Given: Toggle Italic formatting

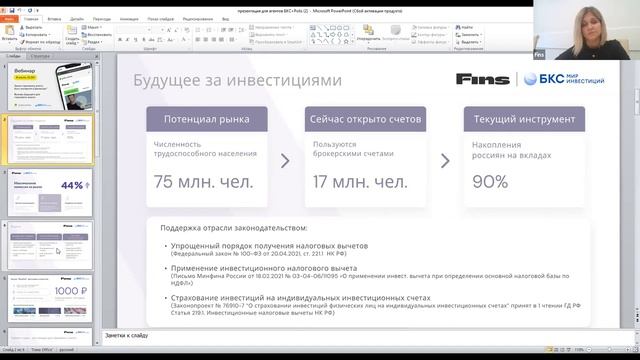Looking at the screenshot, I should (128, 40).
